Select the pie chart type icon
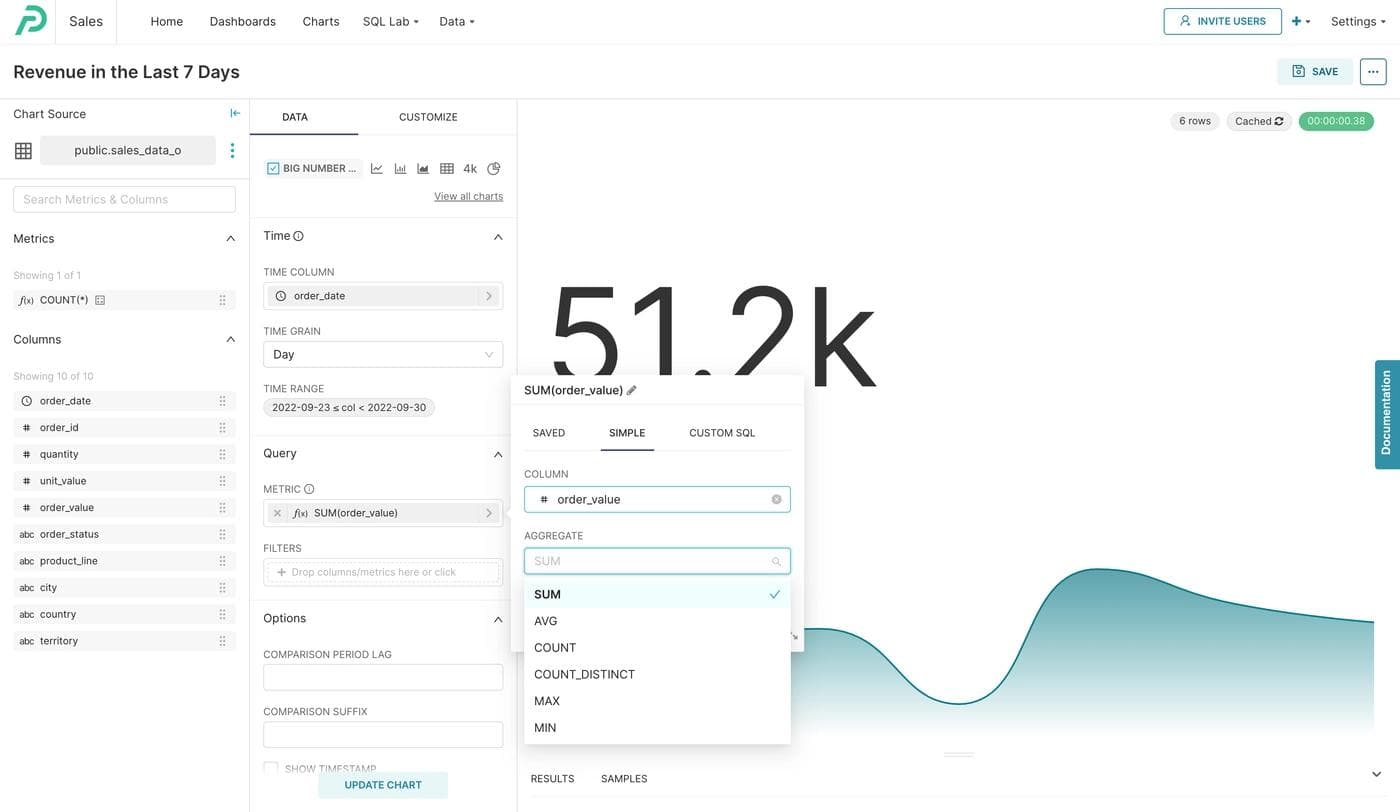 point(494,169)
